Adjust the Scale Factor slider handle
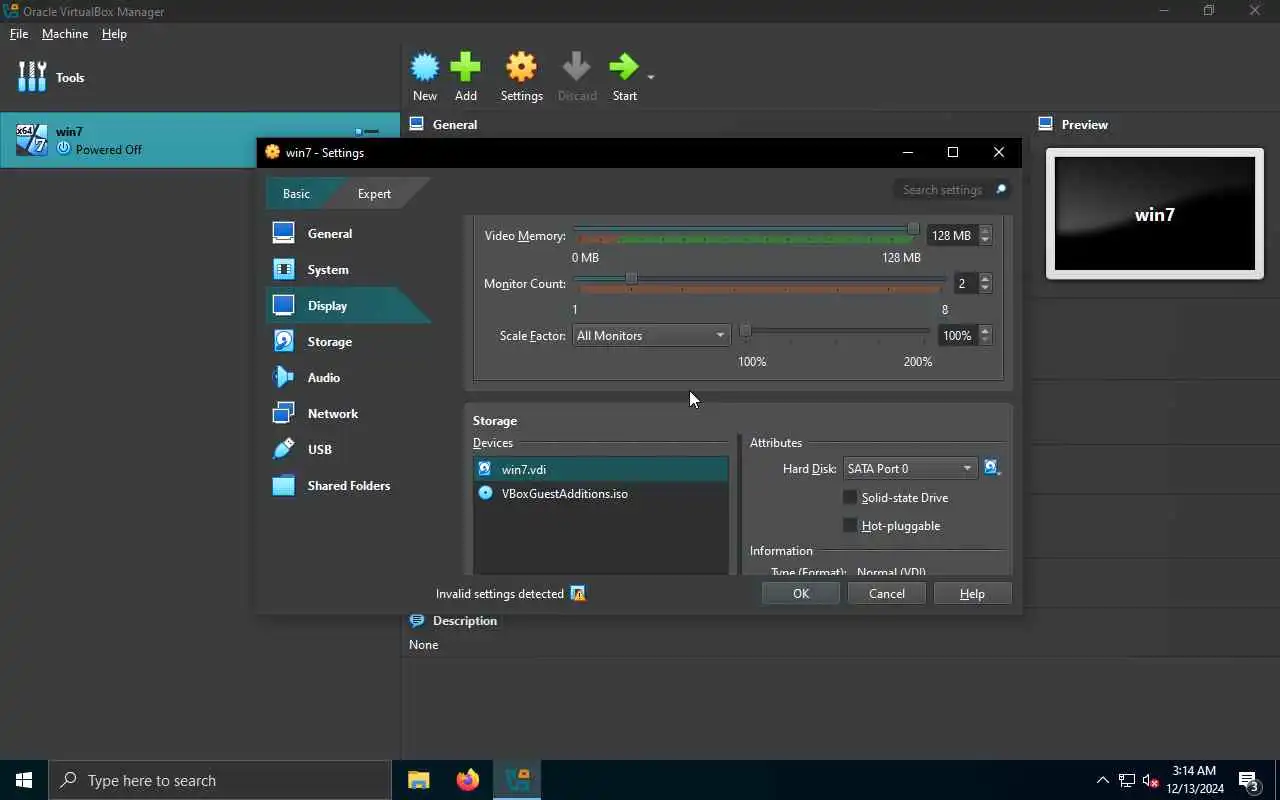Screen dimensions: 1280x800 click(x=745, y=329)
